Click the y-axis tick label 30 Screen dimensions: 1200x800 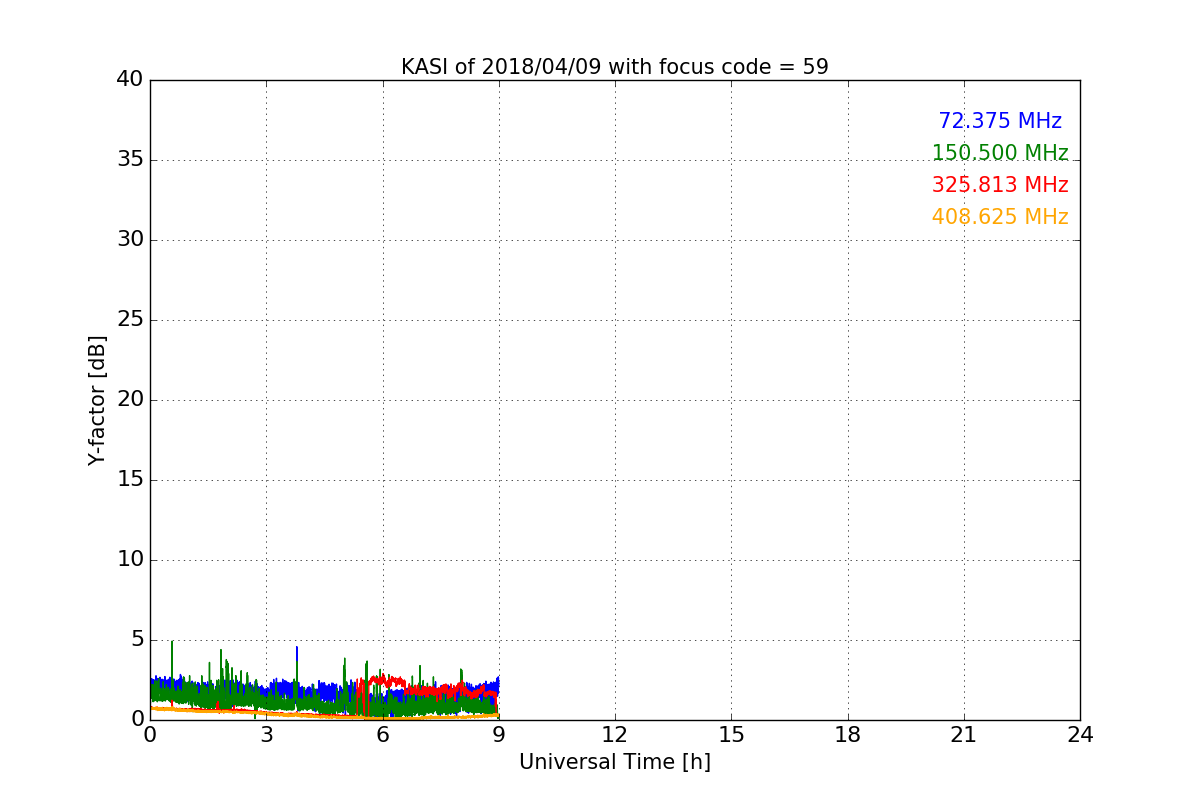(x=130, y=240)
